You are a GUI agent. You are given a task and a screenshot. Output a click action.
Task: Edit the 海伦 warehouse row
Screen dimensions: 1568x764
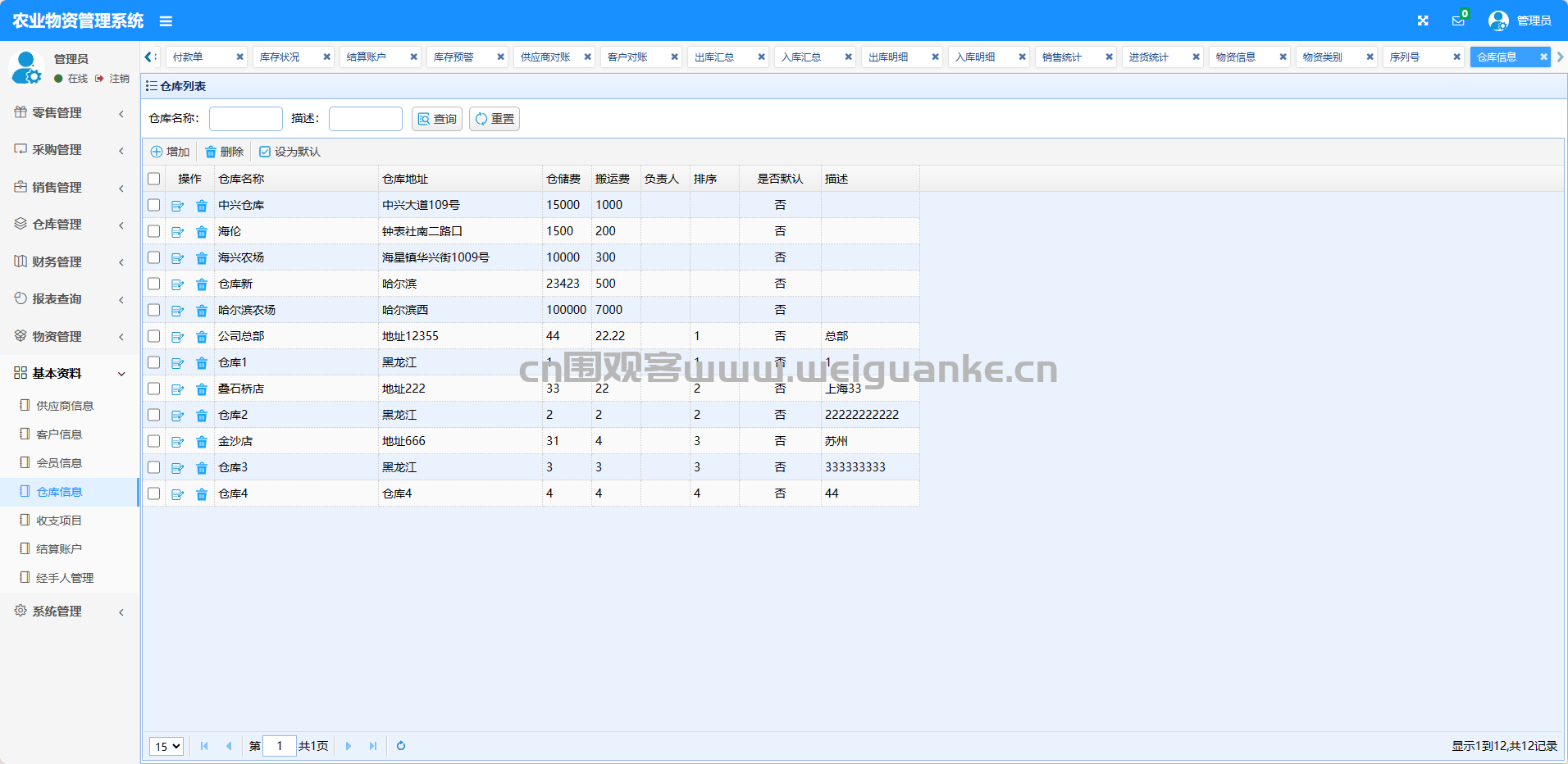click(177, 232)
